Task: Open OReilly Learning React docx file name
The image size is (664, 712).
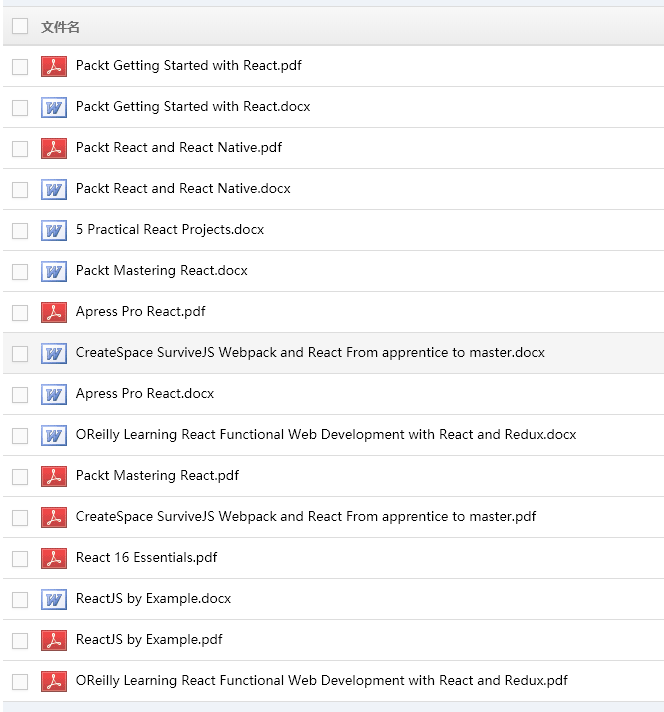Action: [326, 435]
